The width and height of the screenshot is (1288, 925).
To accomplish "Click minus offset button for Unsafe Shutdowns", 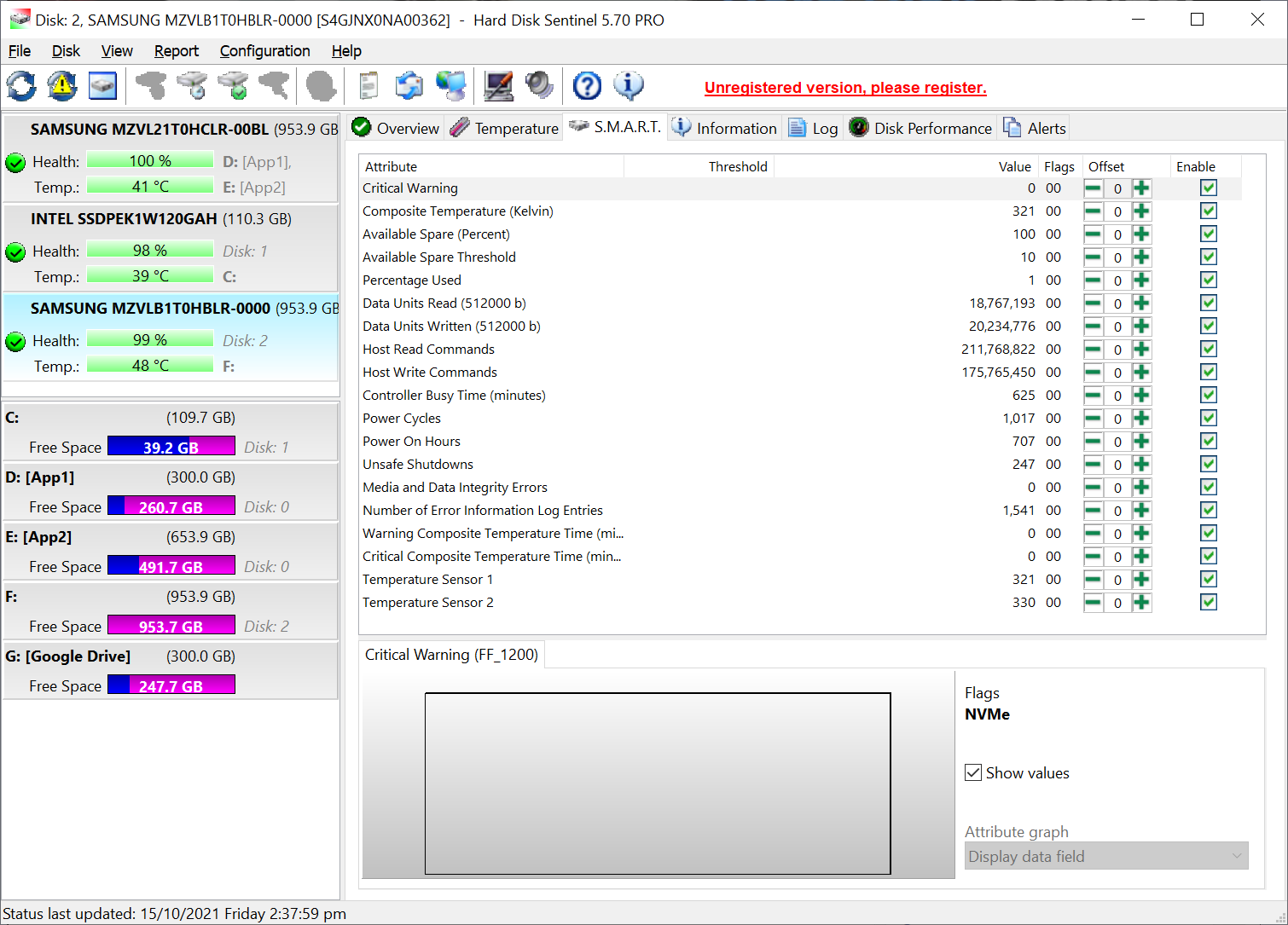I will 1093,465.
